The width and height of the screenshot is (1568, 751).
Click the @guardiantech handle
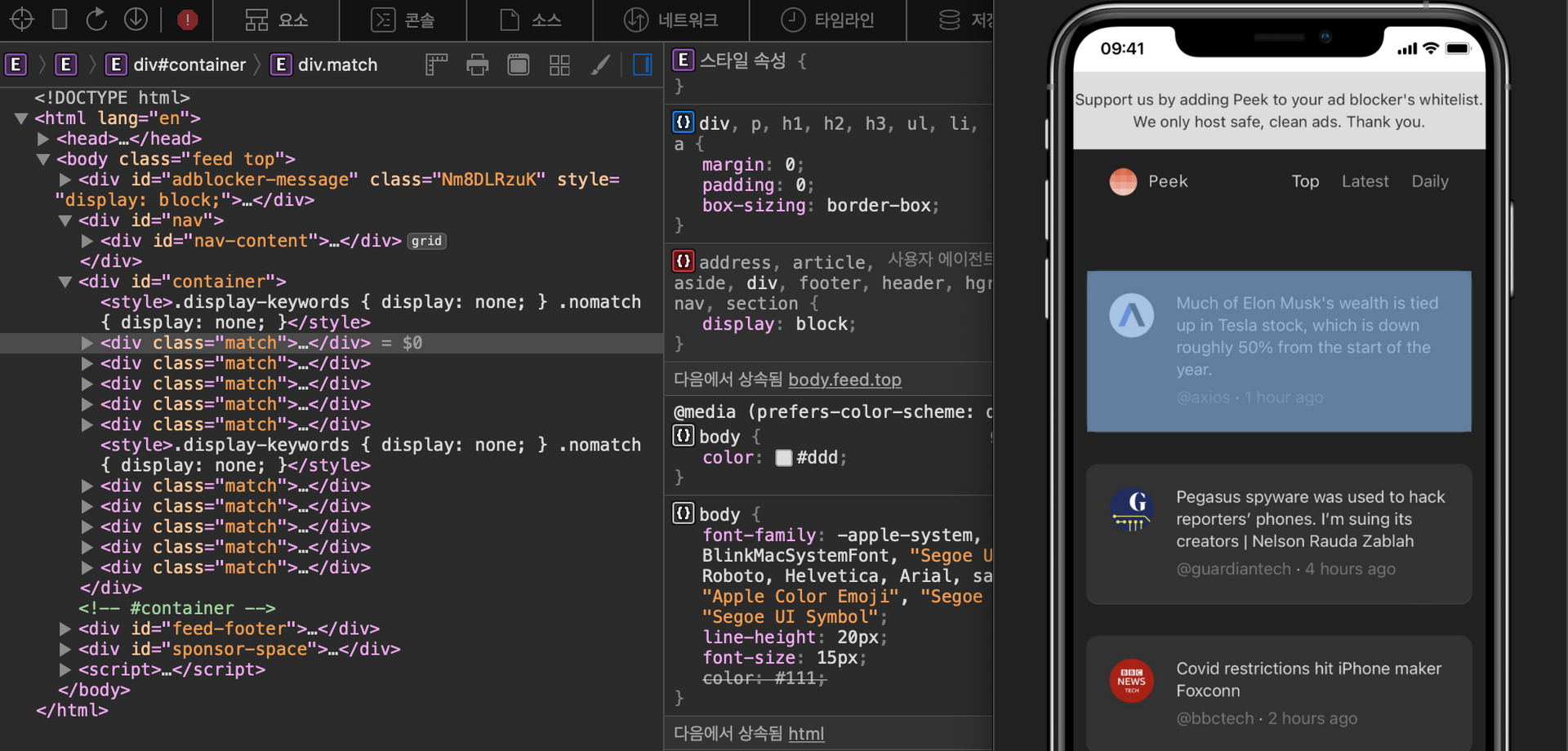(x=1233, y=569)
